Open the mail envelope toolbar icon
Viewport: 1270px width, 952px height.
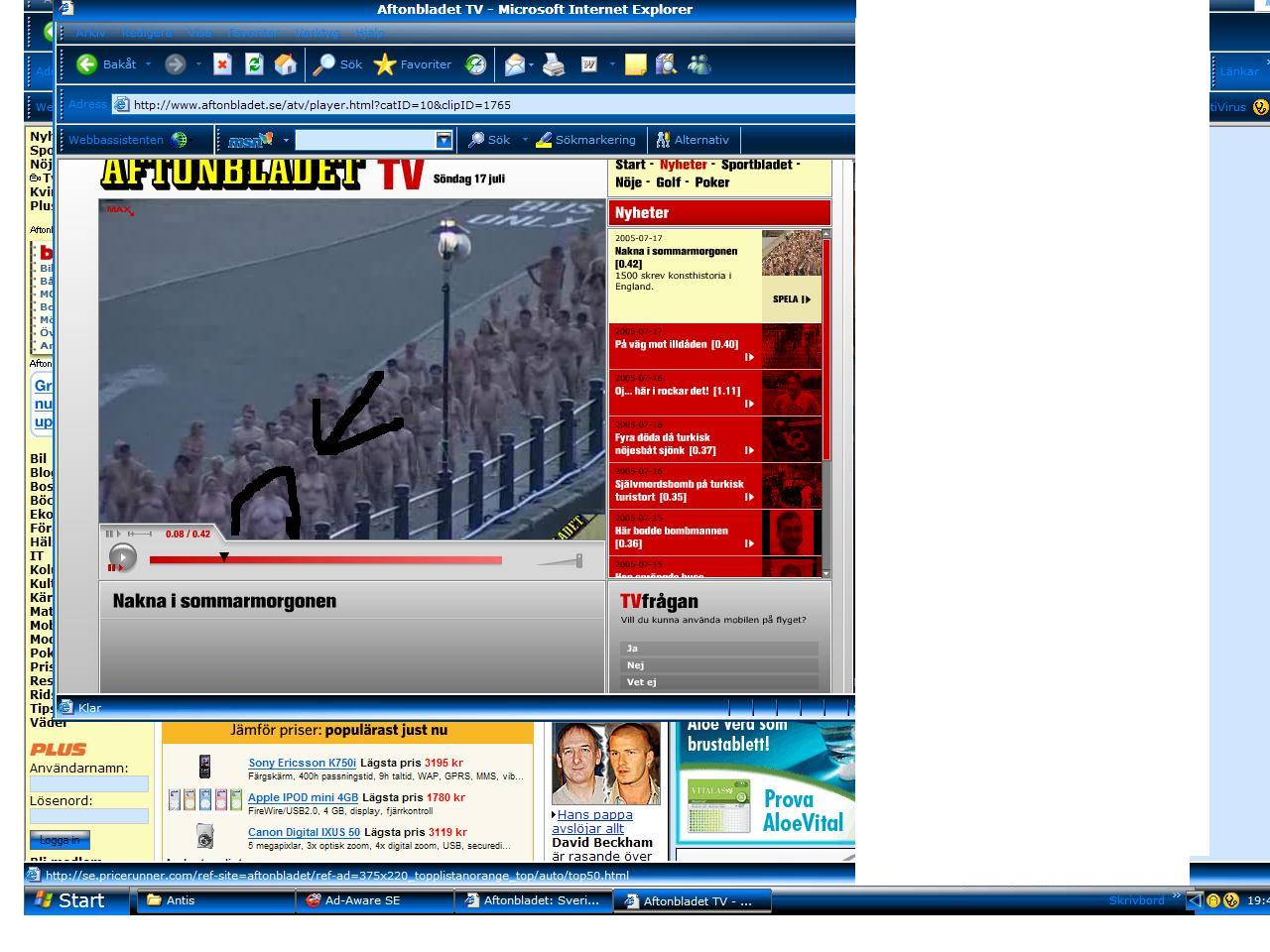click(514, 64)
